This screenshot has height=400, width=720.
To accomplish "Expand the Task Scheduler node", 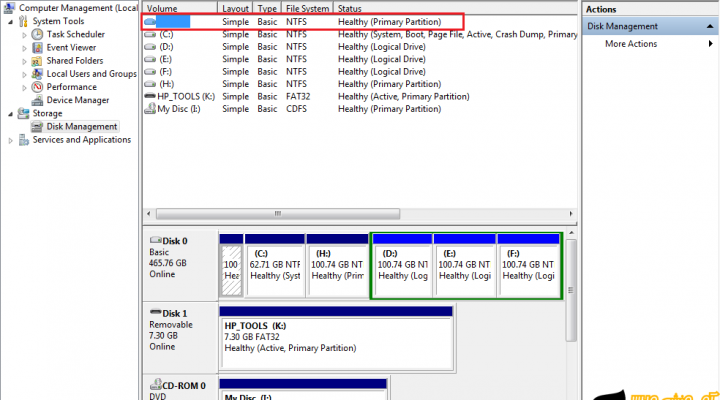I will [x=24, y=35].
